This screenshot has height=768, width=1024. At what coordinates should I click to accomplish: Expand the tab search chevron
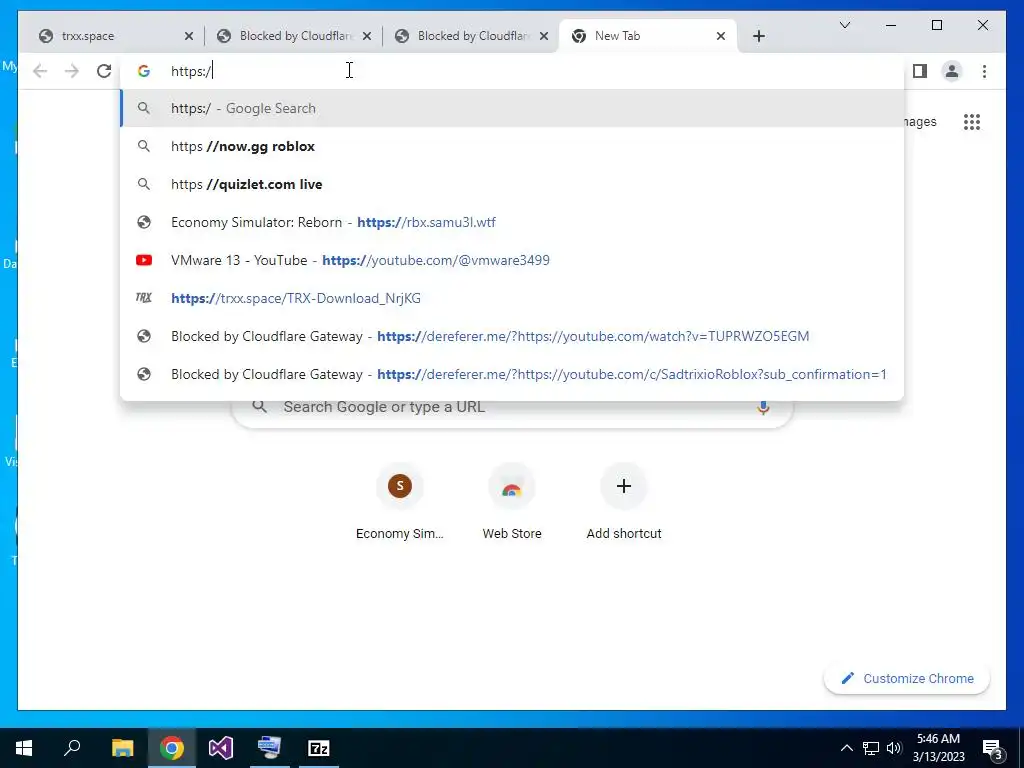[x=844, y=25]
